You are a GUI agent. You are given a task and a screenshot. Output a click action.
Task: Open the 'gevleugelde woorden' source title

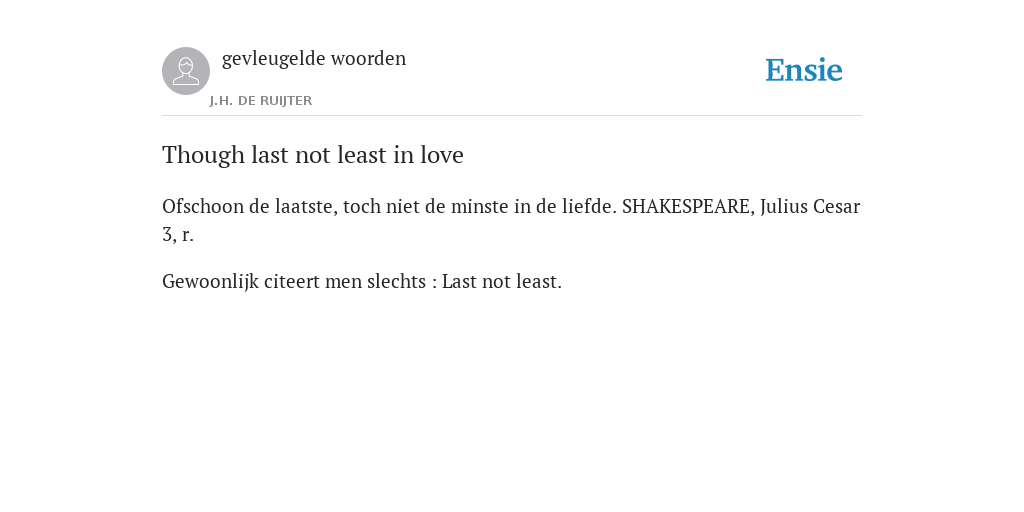tap(314, 59)
